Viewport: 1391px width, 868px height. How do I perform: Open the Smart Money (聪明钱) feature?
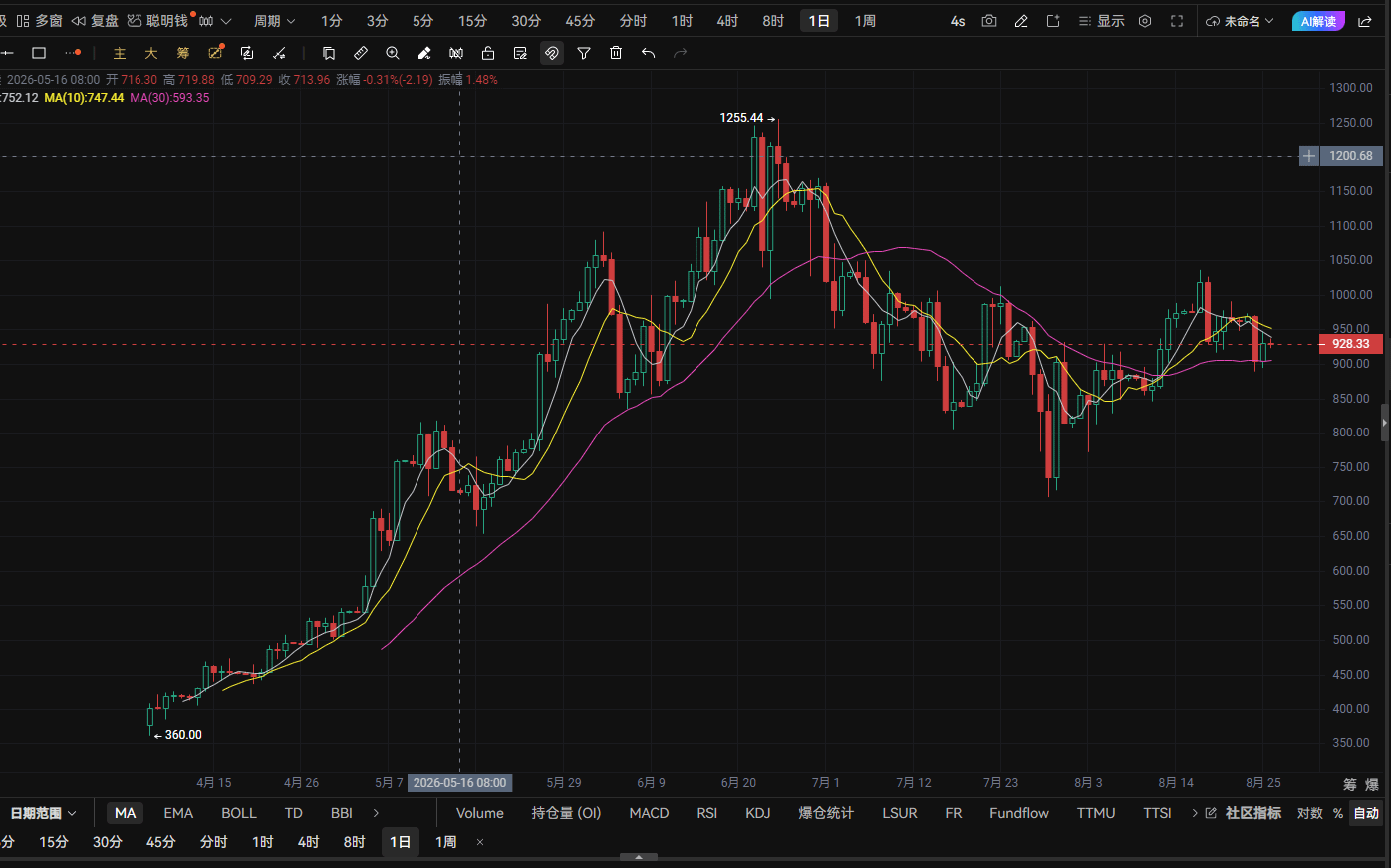tap(159, 21)
